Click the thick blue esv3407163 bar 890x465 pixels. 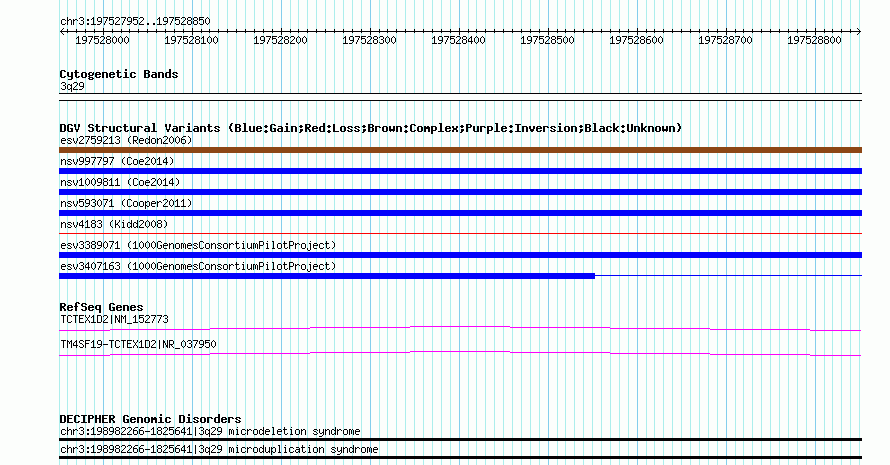click(x=327, y=276)
